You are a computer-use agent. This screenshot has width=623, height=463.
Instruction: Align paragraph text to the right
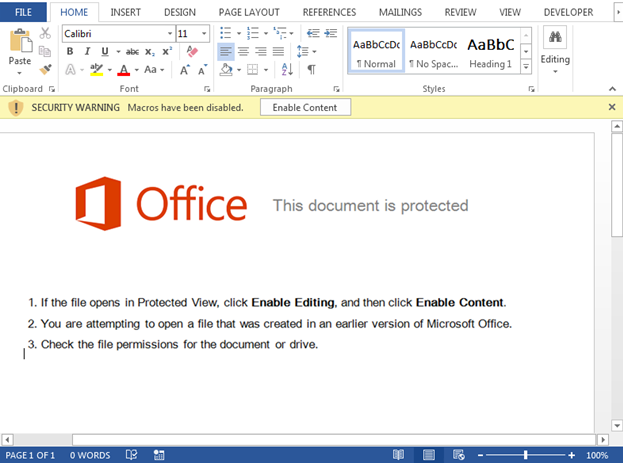pos(261,51)
